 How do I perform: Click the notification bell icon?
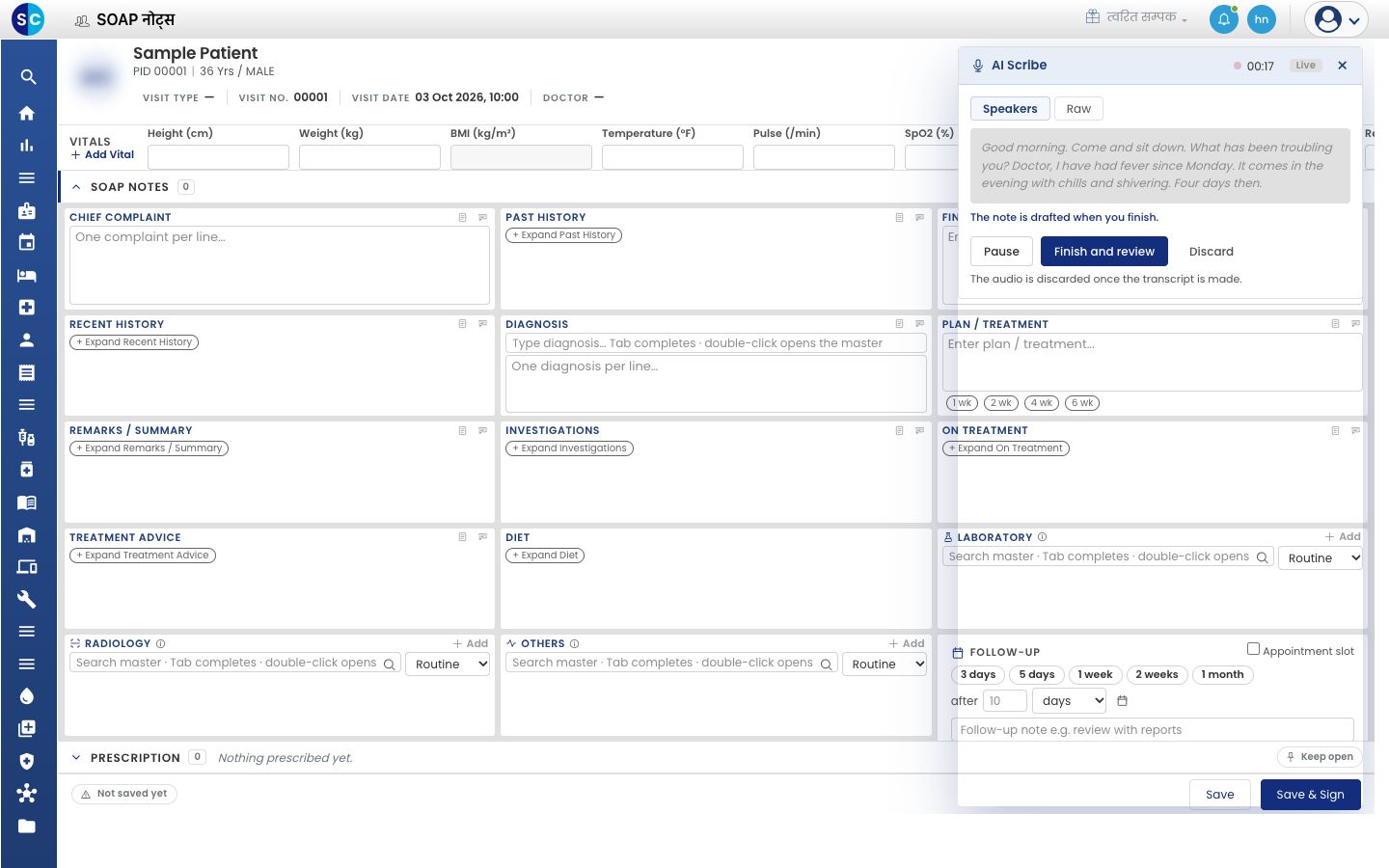pos(1224,19)
